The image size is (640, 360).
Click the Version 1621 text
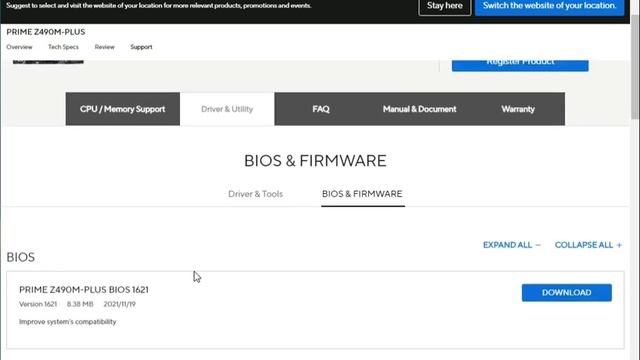pyautogui.click(x=38, y=304)
